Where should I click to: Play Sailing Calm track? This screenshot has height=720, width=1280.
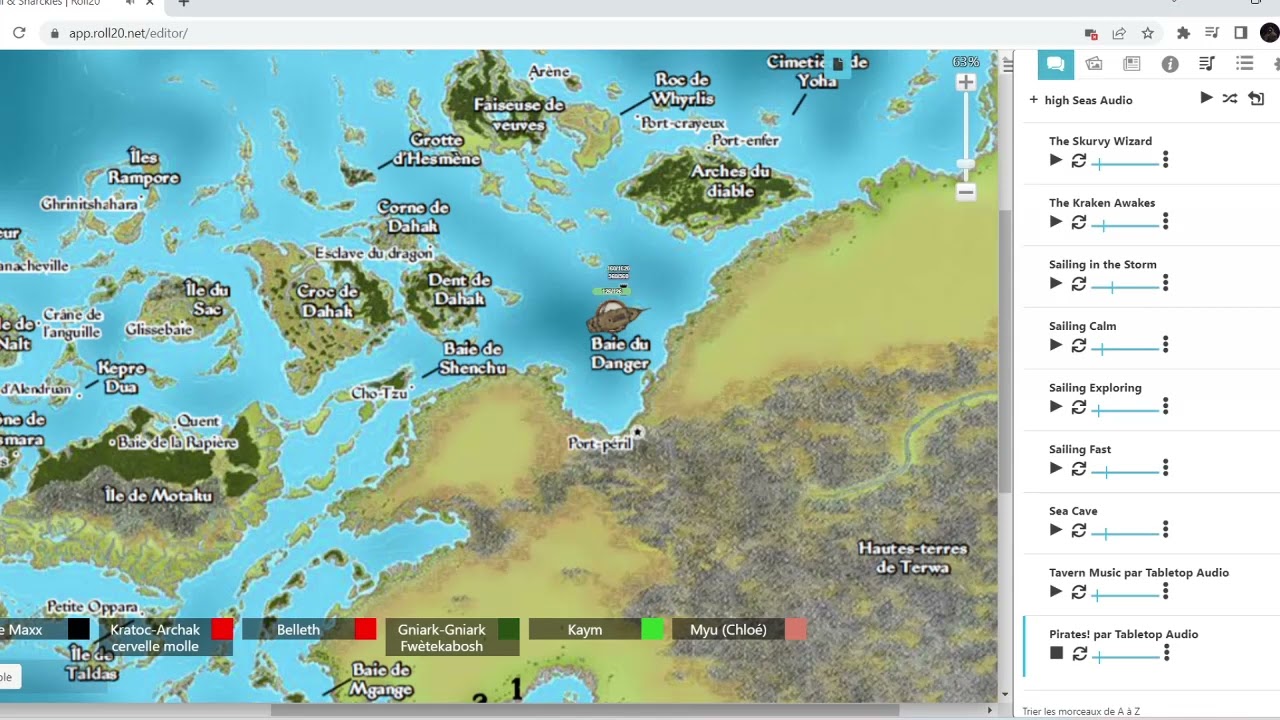point(1056,345)
